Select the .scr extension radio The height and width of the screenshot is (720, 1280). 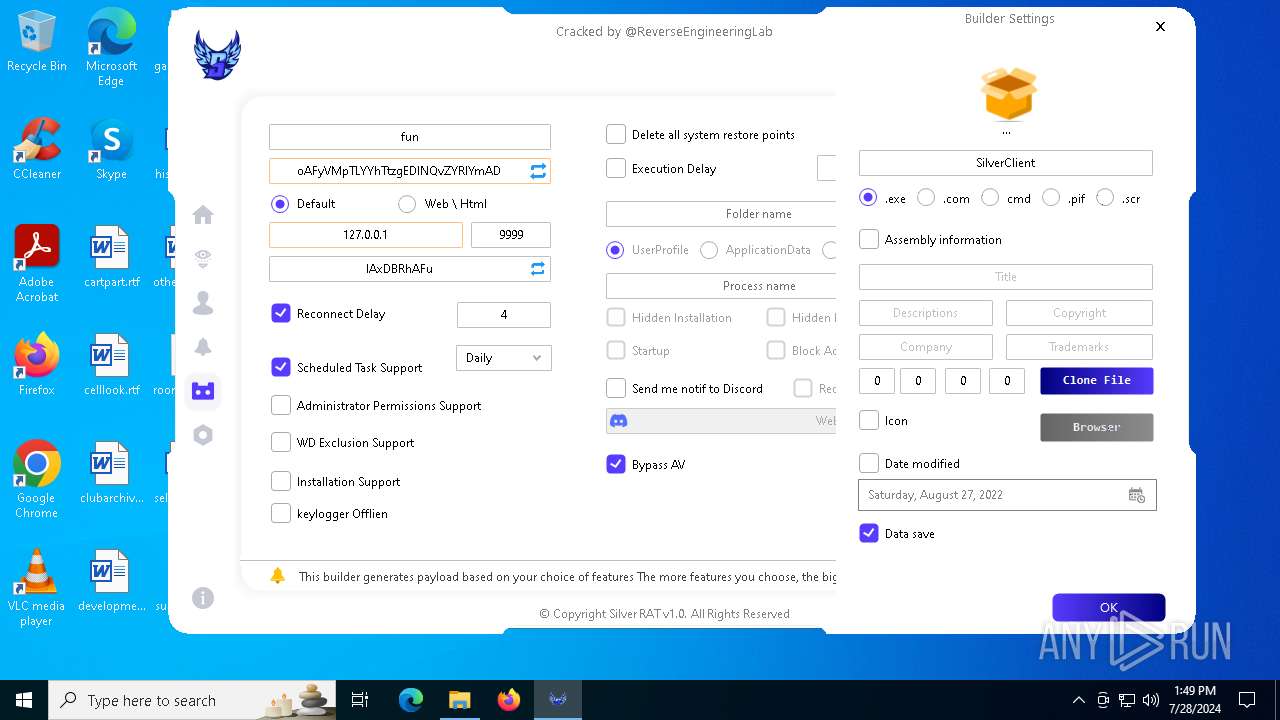tap(1105, 198)
